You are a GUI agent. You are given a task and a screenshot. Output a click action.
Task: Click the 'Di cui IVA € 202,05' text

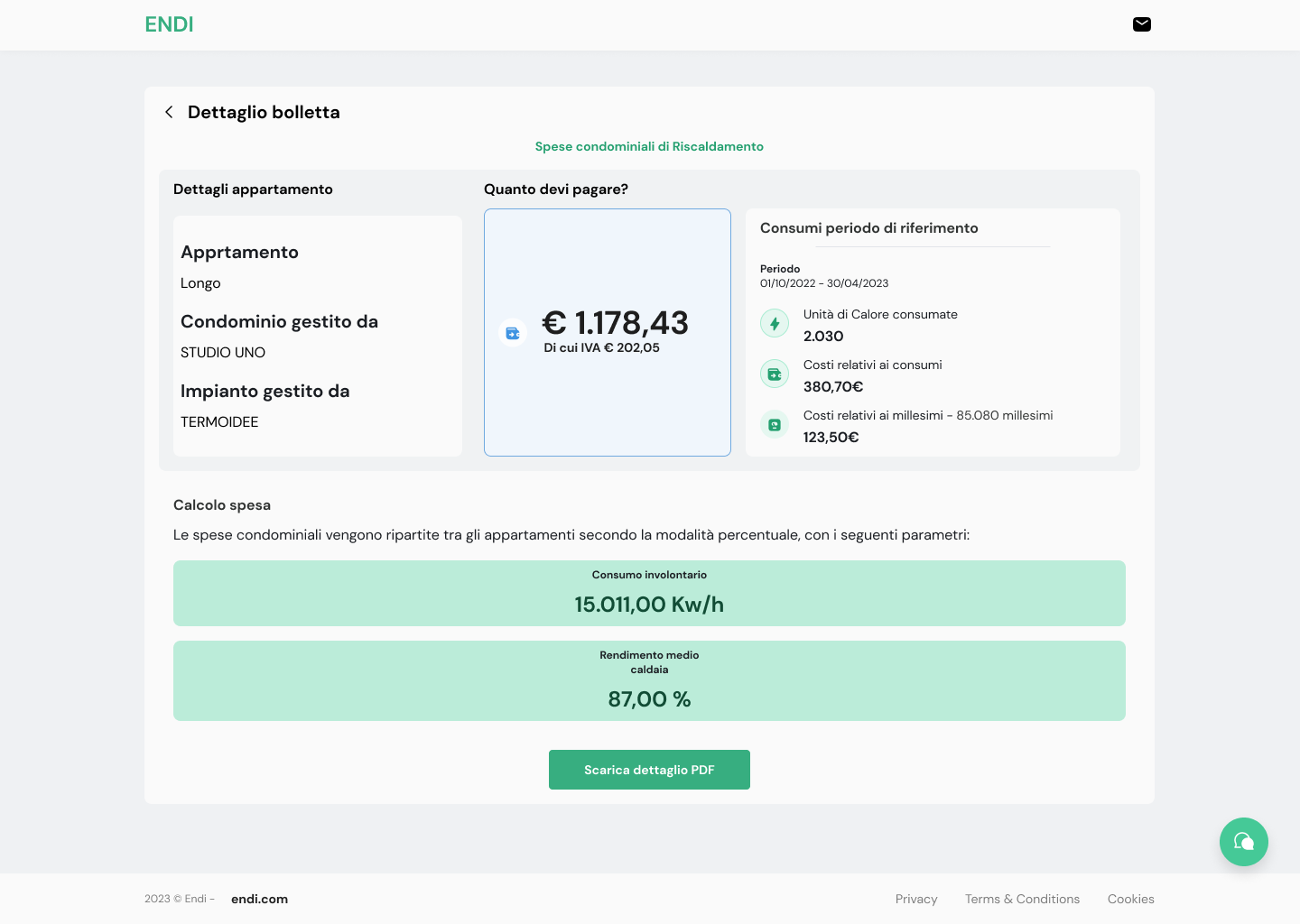point(601,347)
